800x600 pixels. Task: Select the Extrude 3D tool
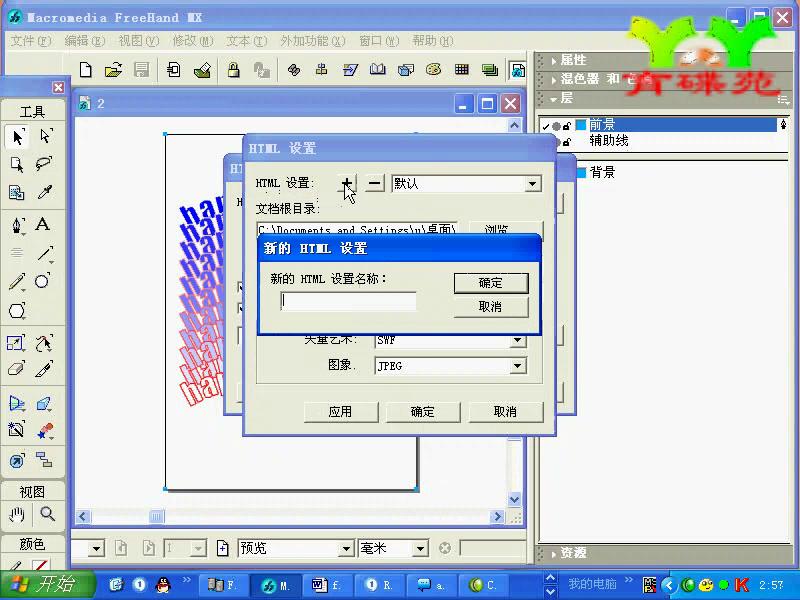[44, 405]
